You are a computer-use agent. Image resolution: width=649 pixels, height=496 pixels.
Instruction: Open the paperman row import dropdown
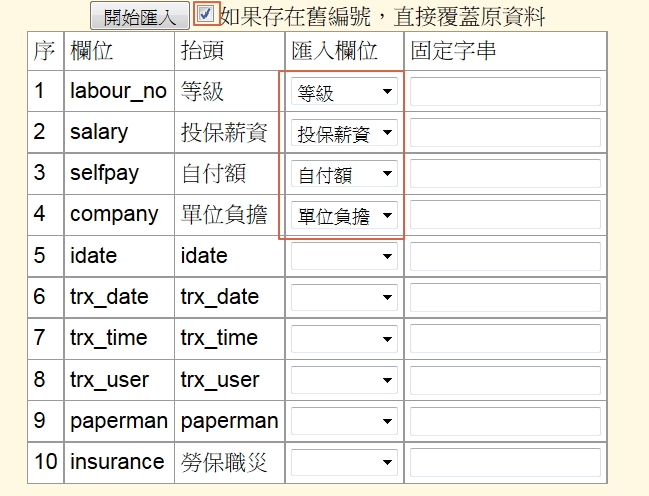coord(345,422)
